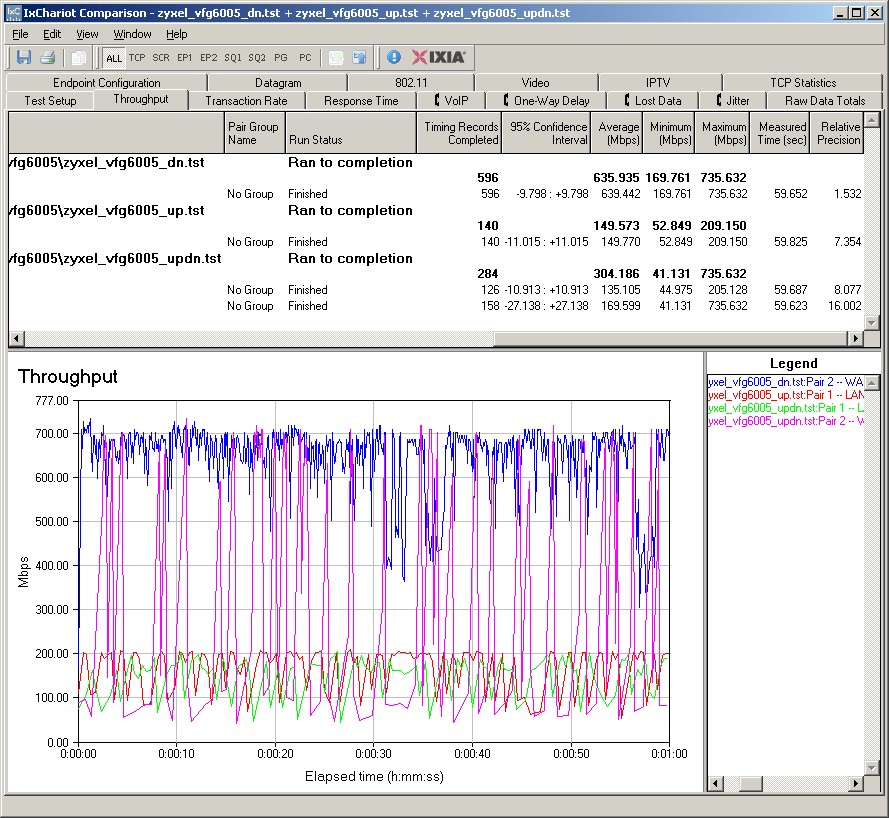889x818 pixels.
Task: Click legend horizontal scroll right arrow
Action: click(x=857, y=783)
